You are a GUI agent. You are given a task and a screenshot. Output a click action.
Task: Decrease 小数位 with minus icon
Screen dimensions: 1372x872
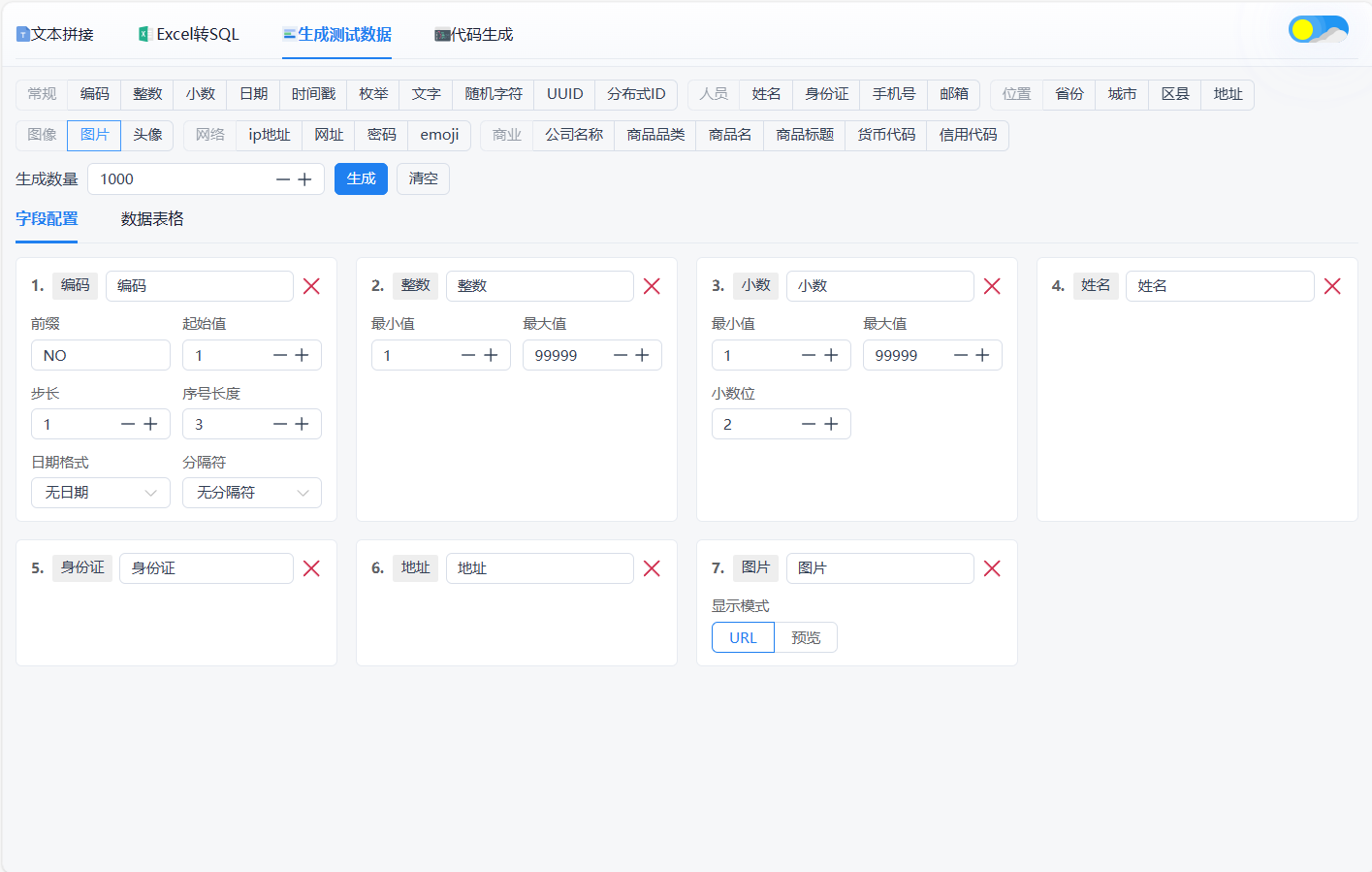click(x=809, y=424)
